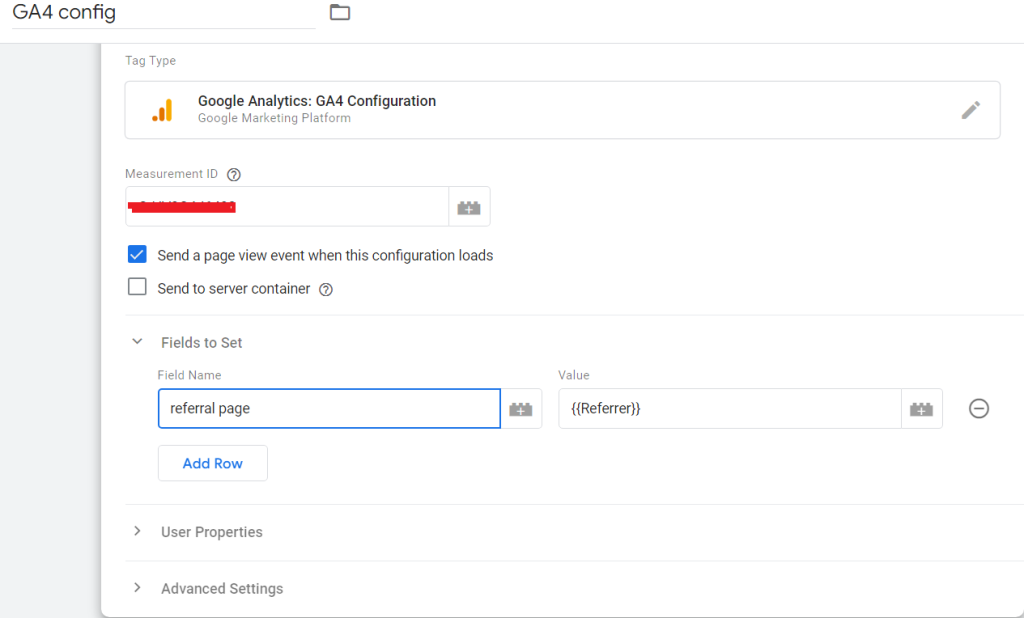Remove the referral page field row
1024x618 pixels.
978,408
